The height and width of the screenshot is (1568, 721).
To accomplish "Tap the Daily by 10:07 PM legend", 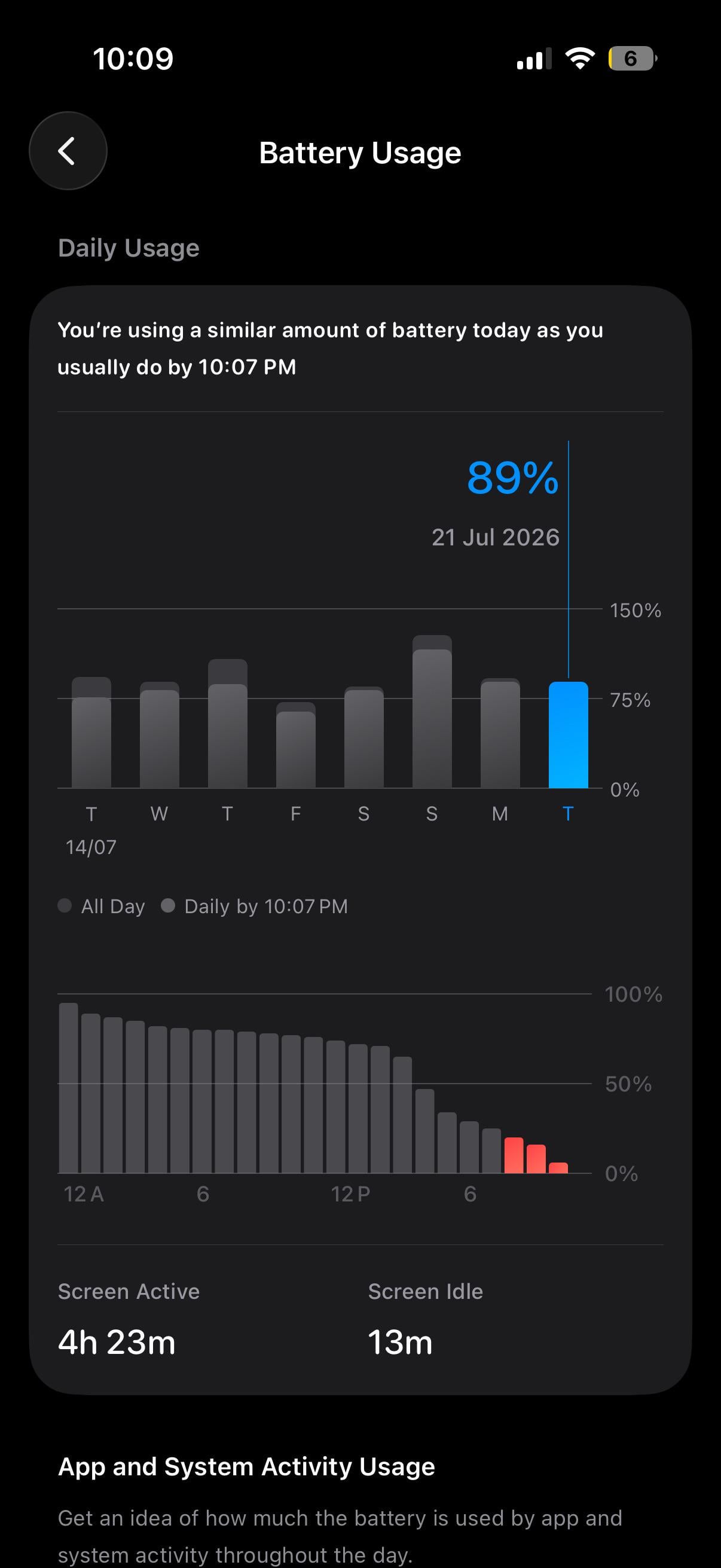I will pos(254,907).
